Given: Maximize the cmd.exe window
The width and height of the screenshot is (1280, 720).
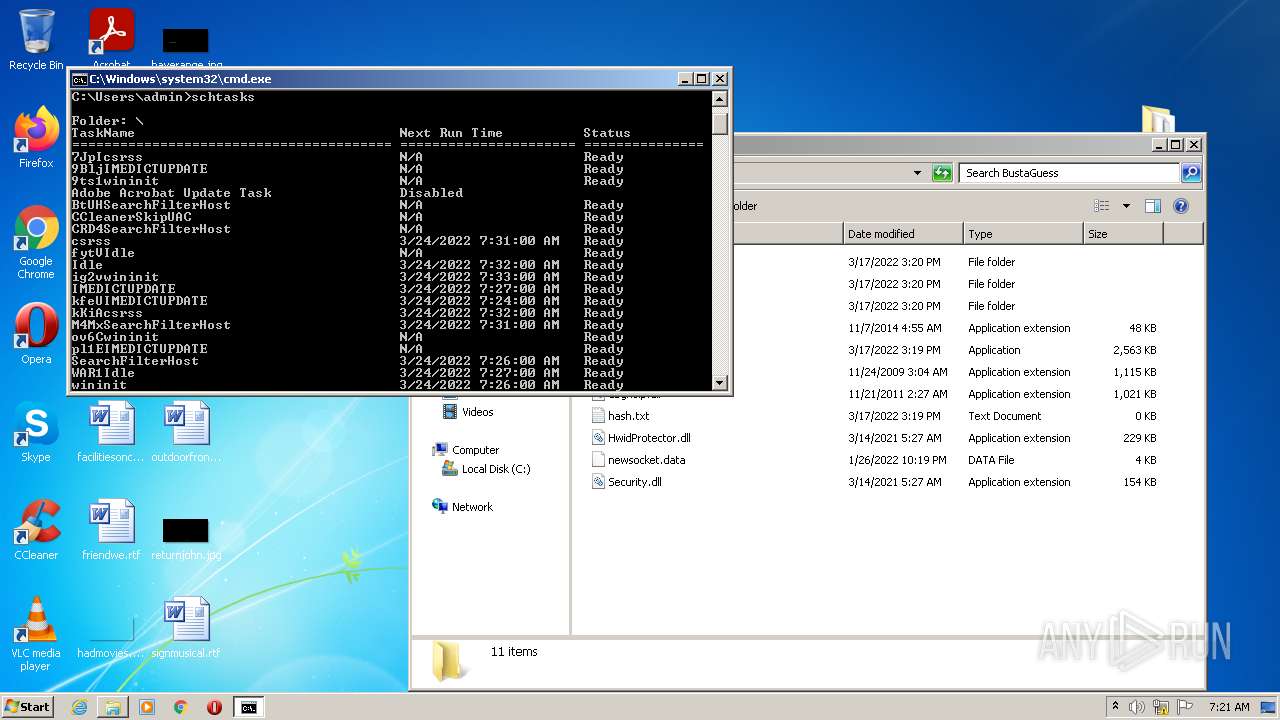Looking at the screenshot, I should pos(702,79).
